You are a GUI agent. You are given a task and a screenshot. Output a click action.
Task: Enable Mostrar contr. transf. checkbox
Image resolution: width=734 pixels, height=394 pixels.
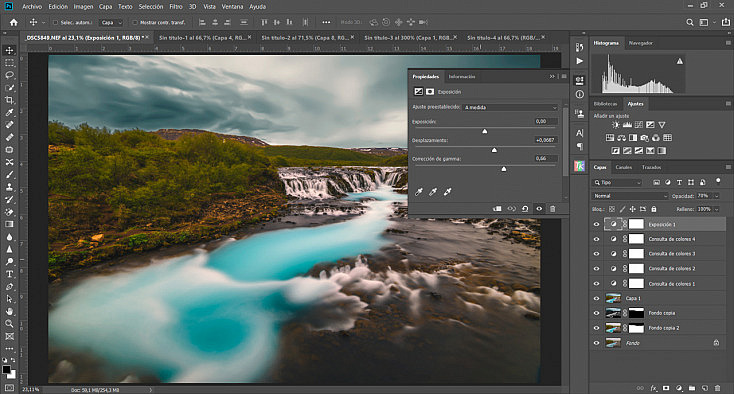pos(135,22)
